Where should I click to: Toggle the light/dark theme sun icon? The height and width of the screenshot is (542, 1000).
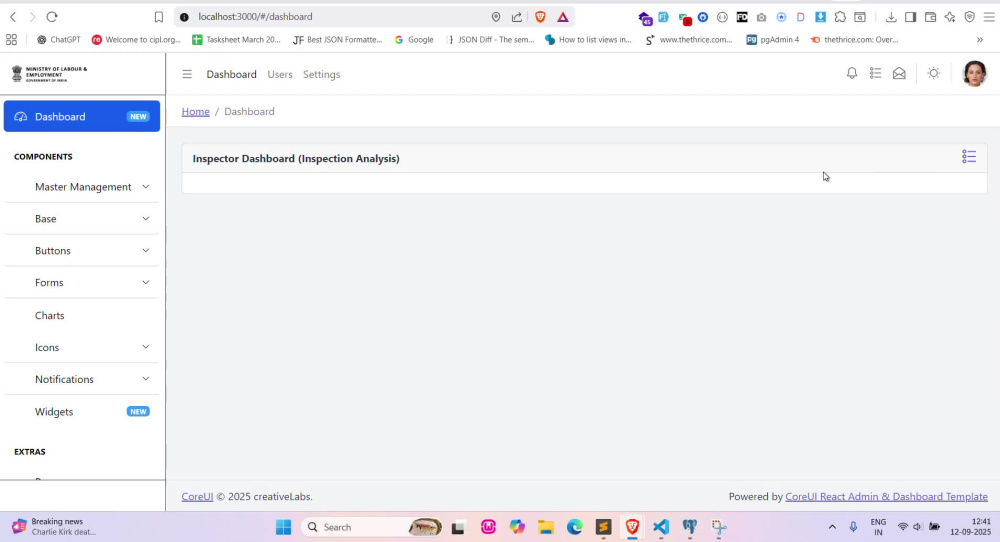pos(934,73)
